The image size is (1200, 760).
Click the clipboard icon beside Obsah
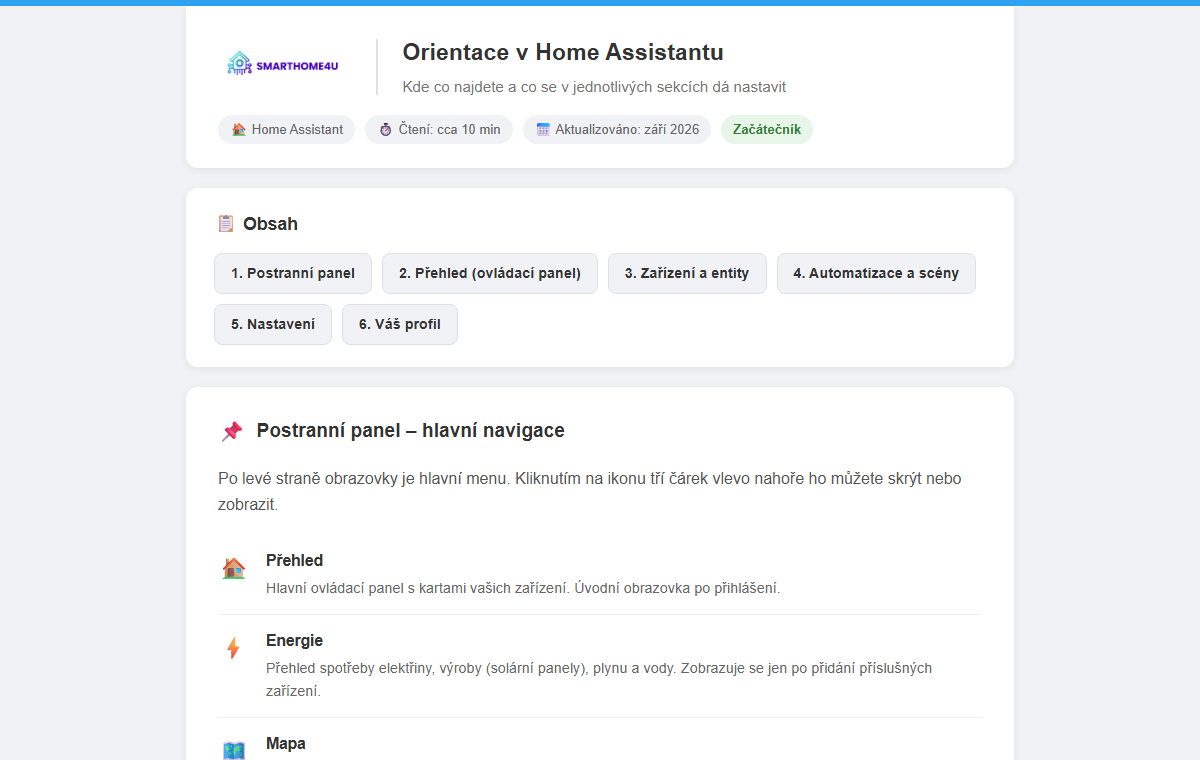pyautogui.click(x=226, y=224)
